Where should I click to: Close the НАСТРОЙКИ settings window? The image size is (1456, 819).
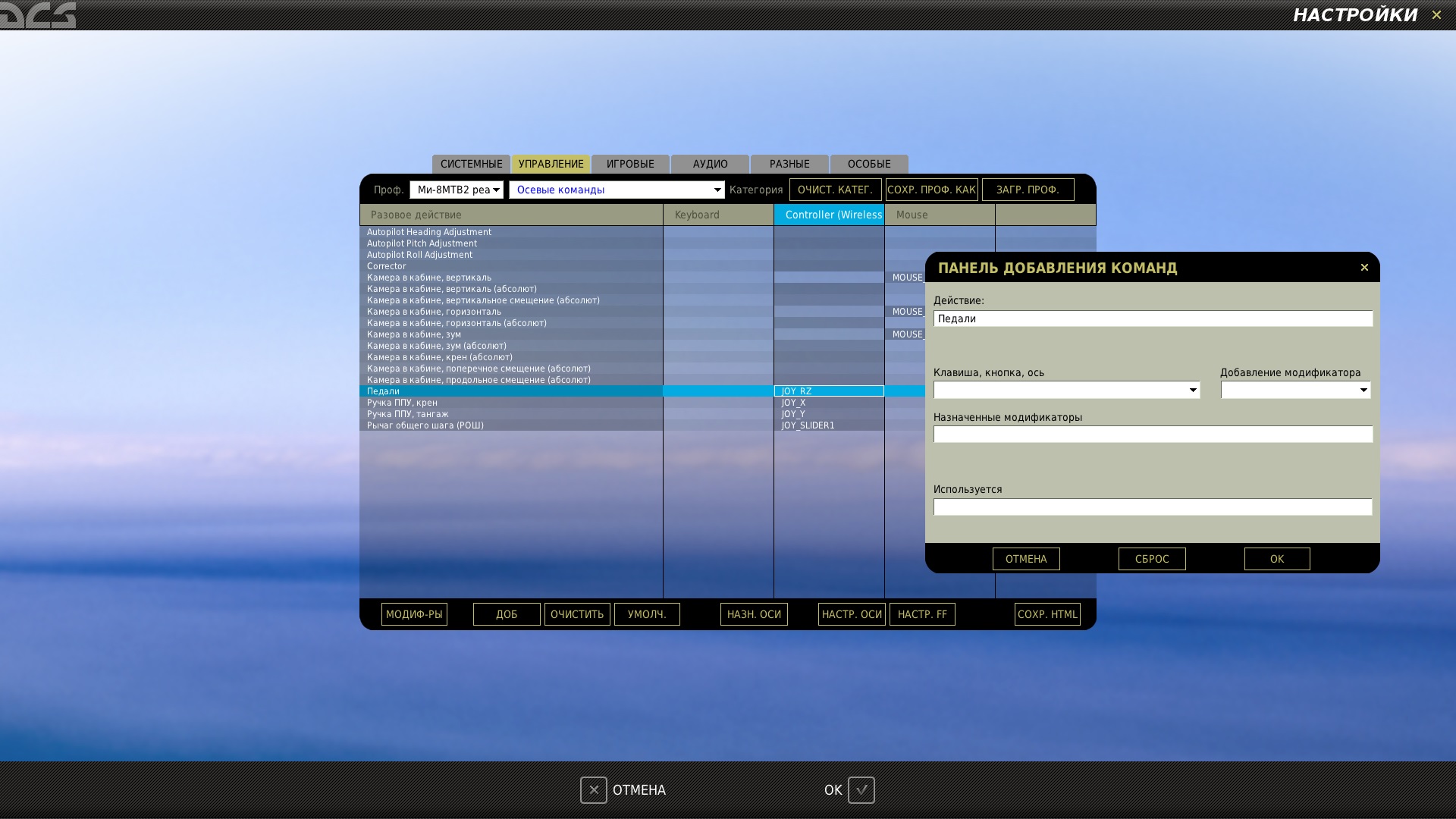pos(1436,15)
